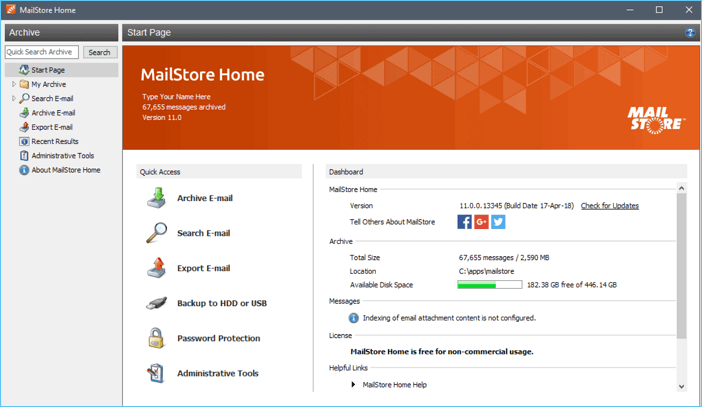The image size is (702, 407).
Task: Click the MailStore logo in banner
Action: click(x=656, y=120)
